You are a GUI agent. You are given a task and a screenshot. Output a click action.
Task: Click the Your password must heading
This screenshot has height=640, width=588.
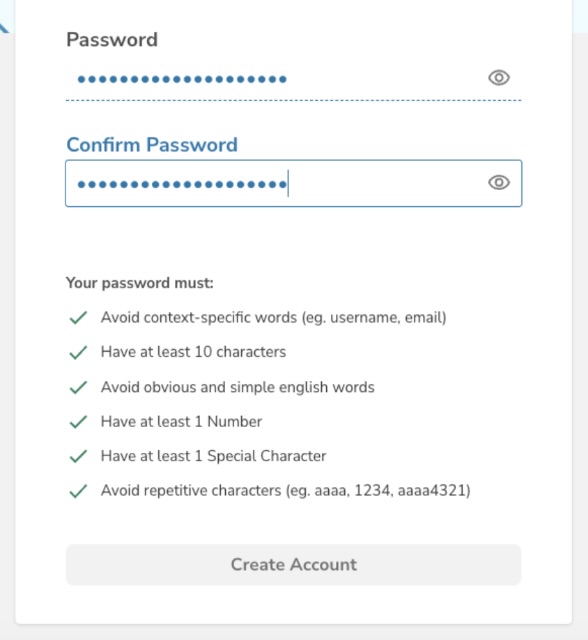pyautogui.click(x=140, y=283)
